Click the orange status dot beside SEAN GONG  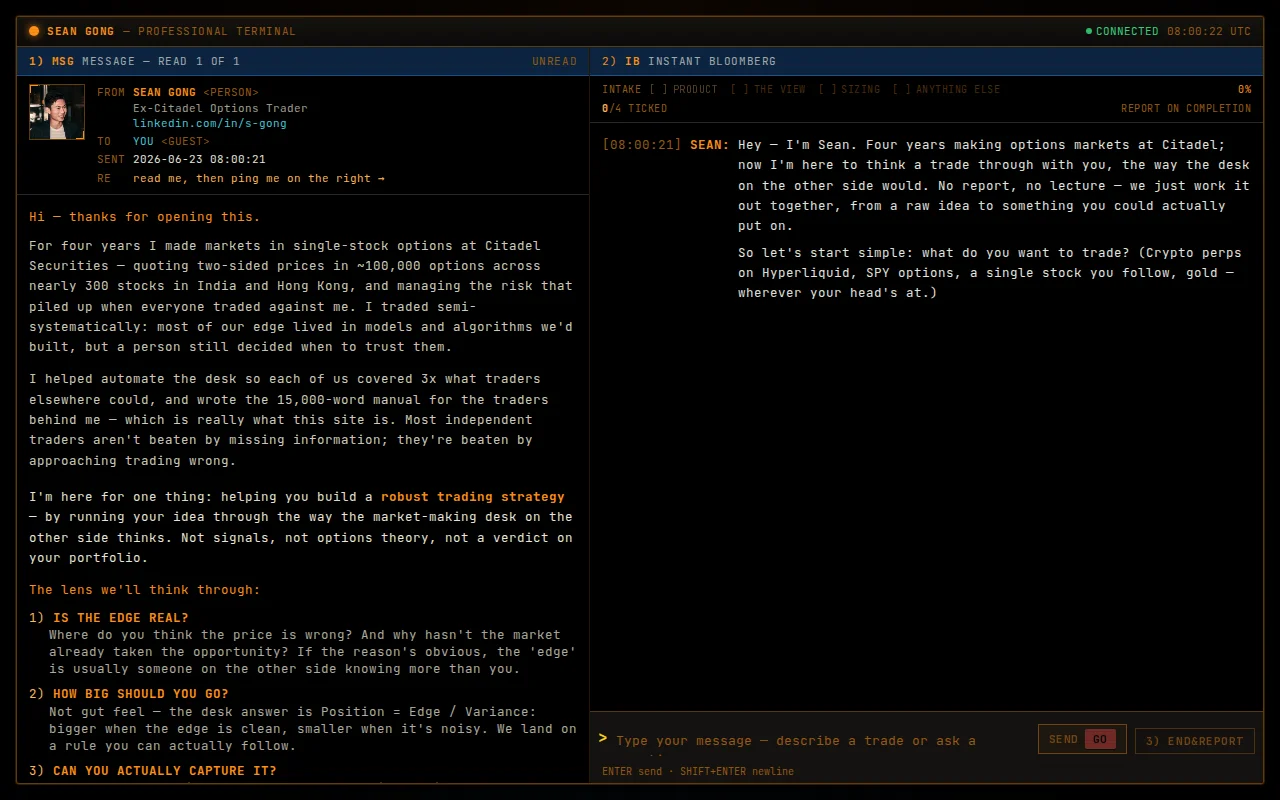point(34,31)
